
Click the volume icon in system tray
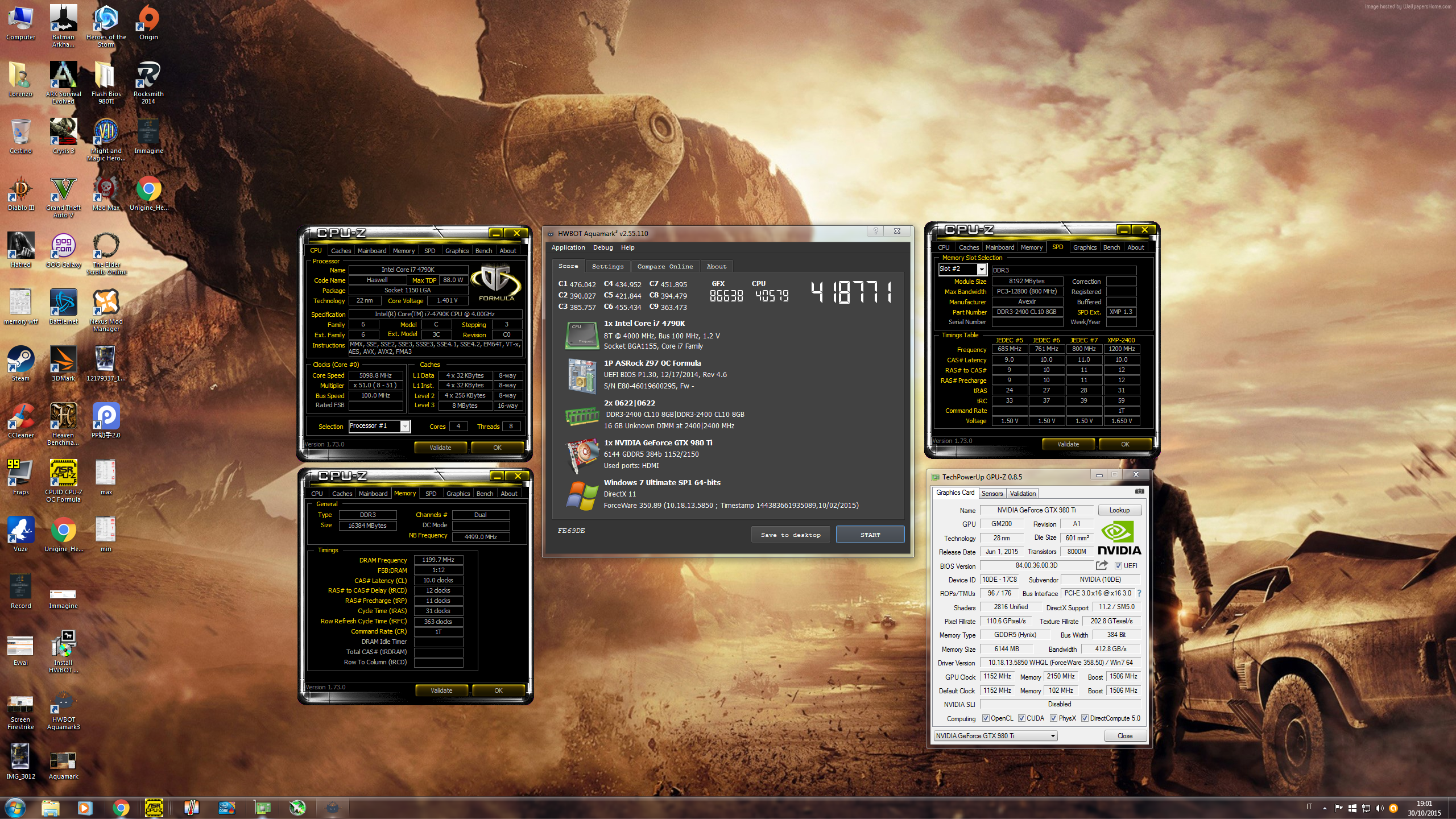click(x=1379, y=808)
